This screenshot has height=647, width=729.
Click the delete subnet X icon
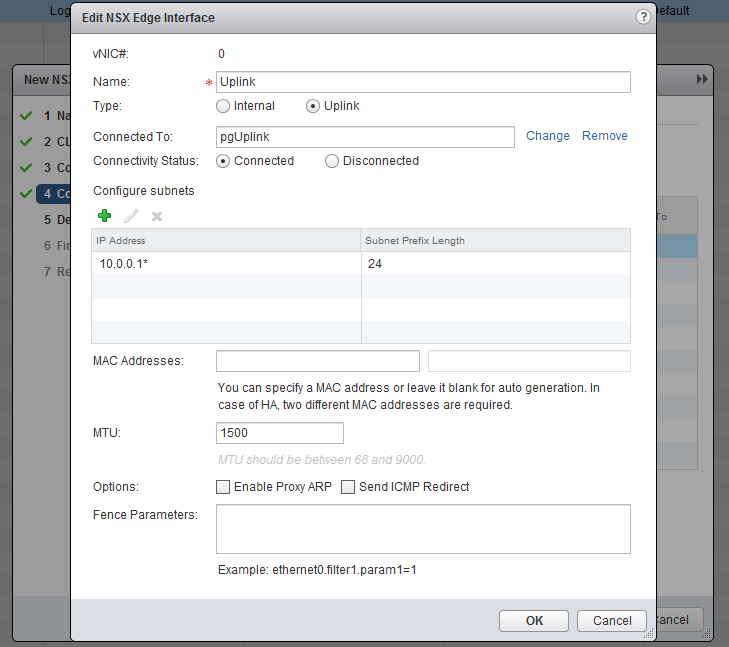coord(156,215)
